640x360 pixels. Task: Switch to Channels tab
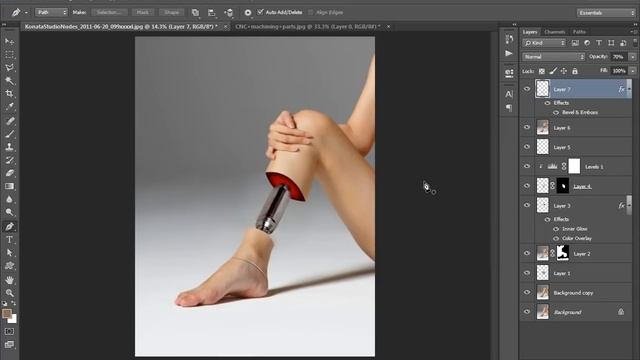(x=555, y=32)
